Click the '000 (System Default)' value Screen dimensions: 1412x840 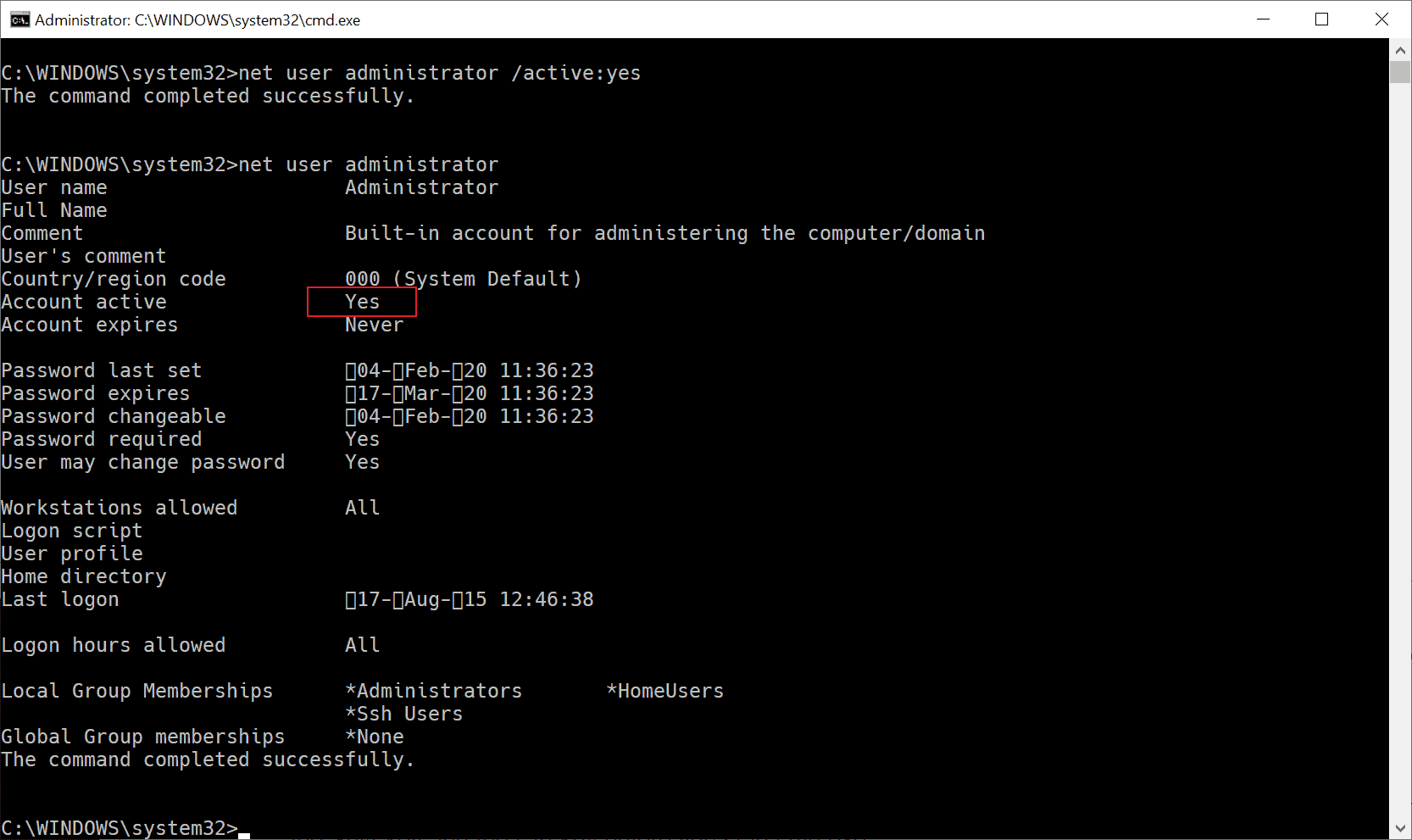click(464, 279)
